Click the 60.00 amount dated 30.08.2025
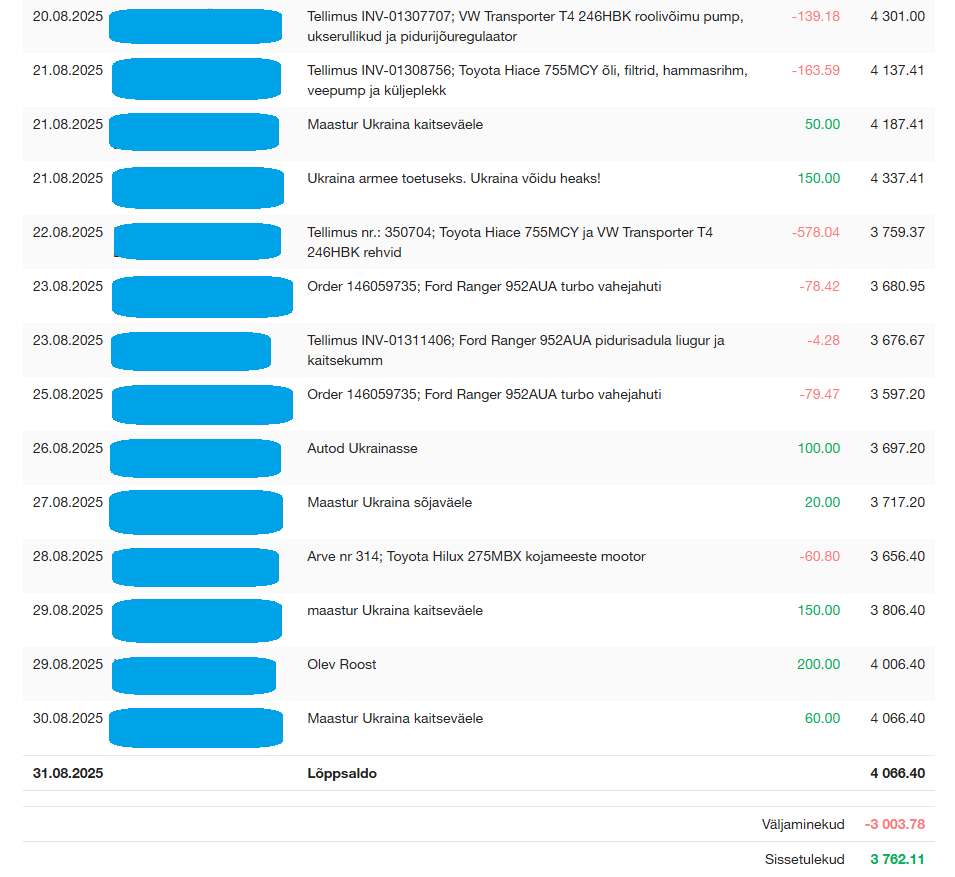 point(822,719)
